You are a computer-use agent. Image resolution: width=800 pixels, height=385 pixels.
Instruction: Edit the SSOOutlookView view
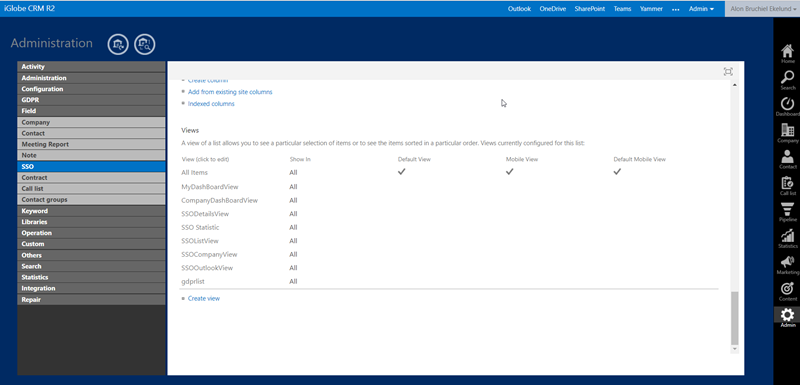tap(207, 268)
